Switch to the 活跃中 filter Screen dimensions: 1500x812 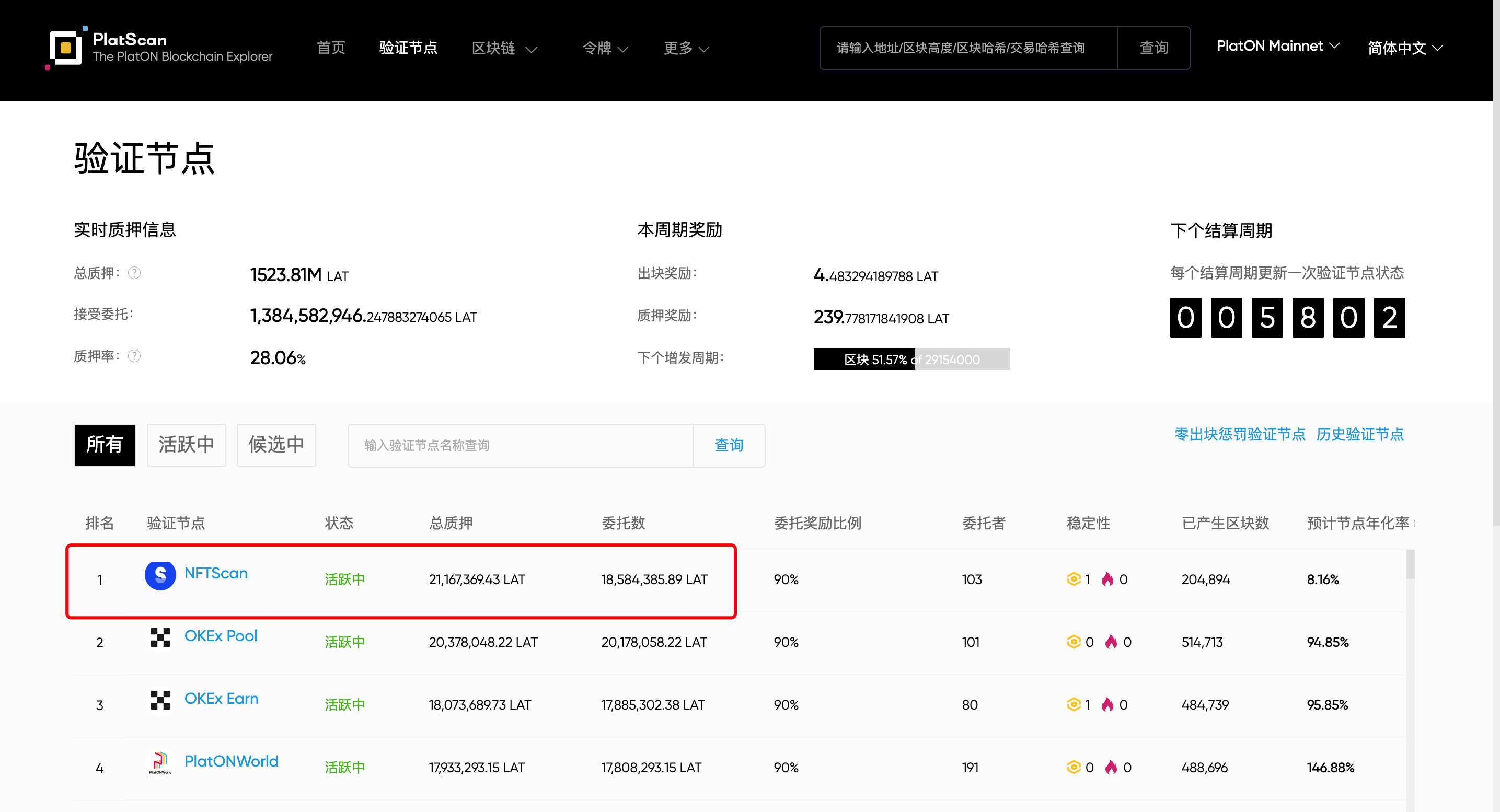[x=187, y=445]
